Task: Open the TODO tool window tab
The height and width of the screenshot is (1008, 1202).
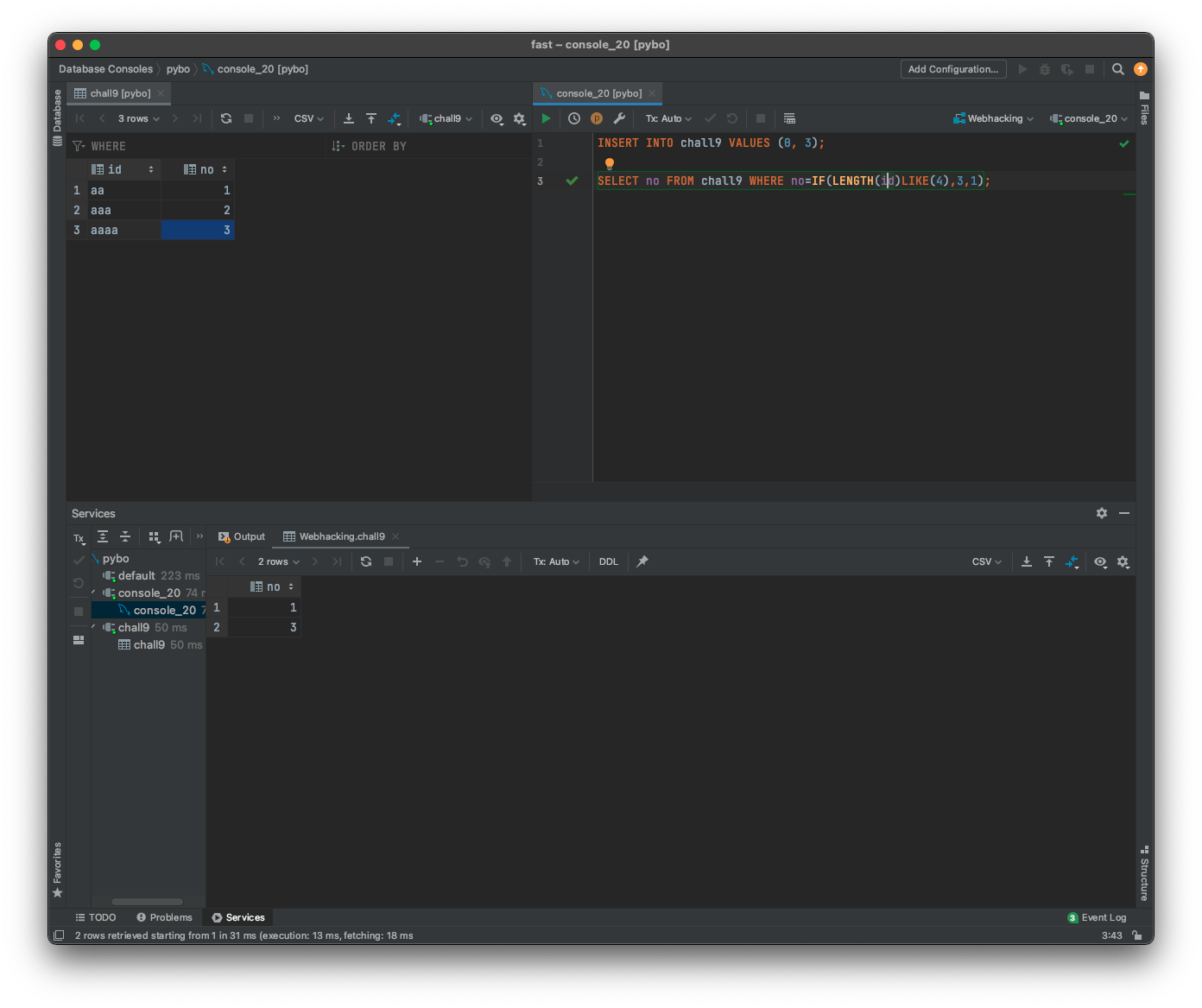Action: point(95,917)
